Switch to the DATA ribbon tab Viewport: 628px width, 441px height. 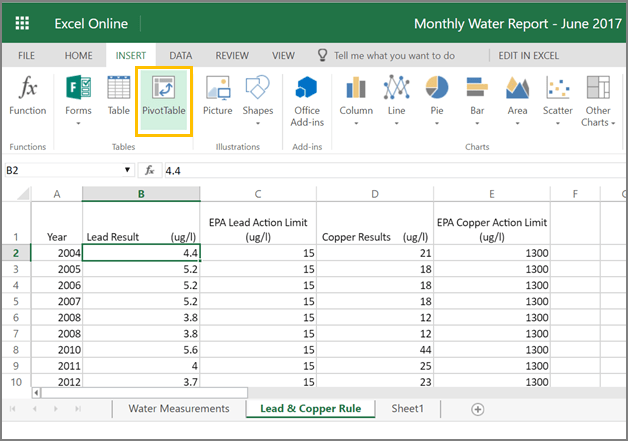coord(180,56)
